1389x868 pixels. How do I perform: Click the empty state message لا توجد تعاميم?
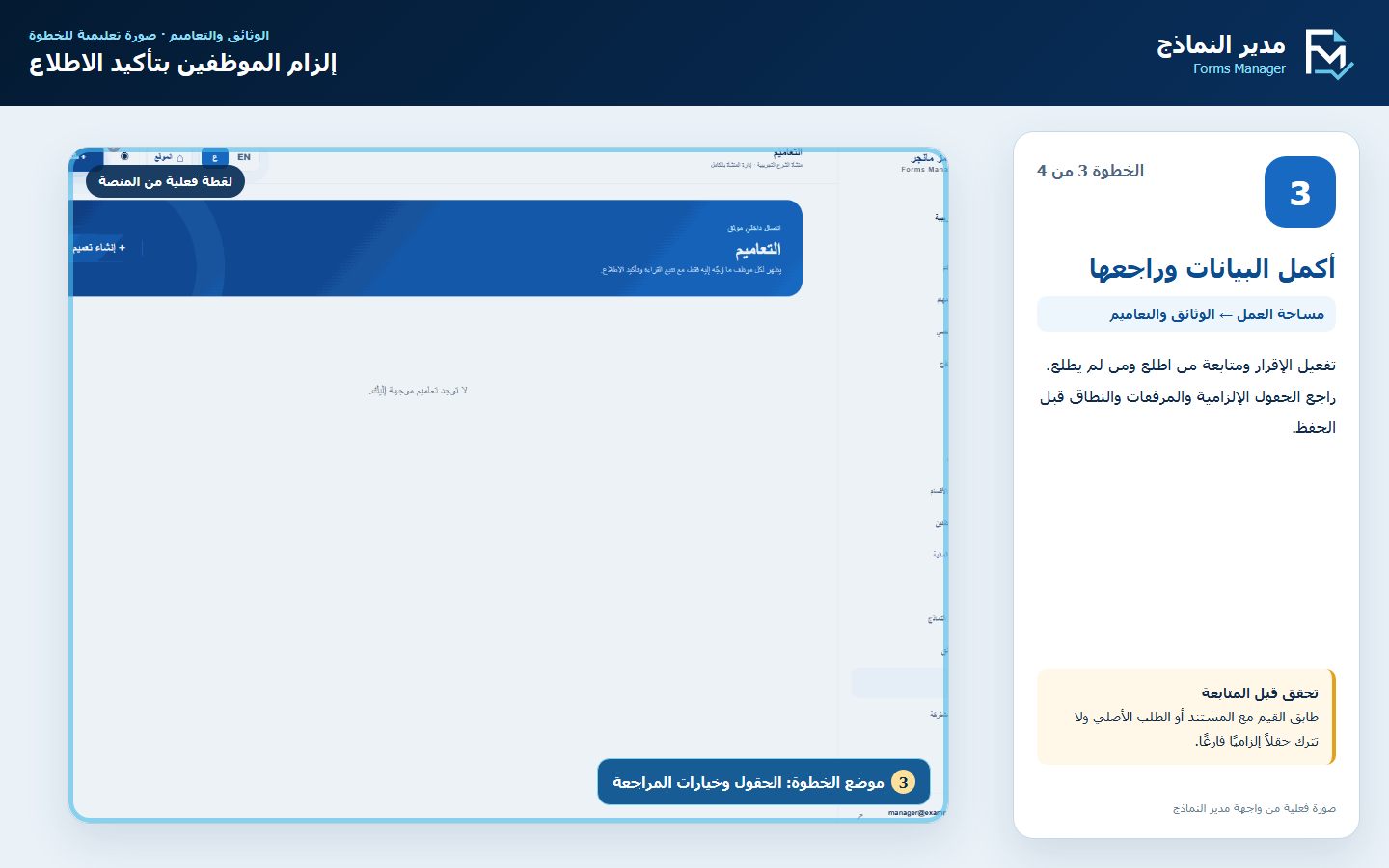tap(419, 391)
